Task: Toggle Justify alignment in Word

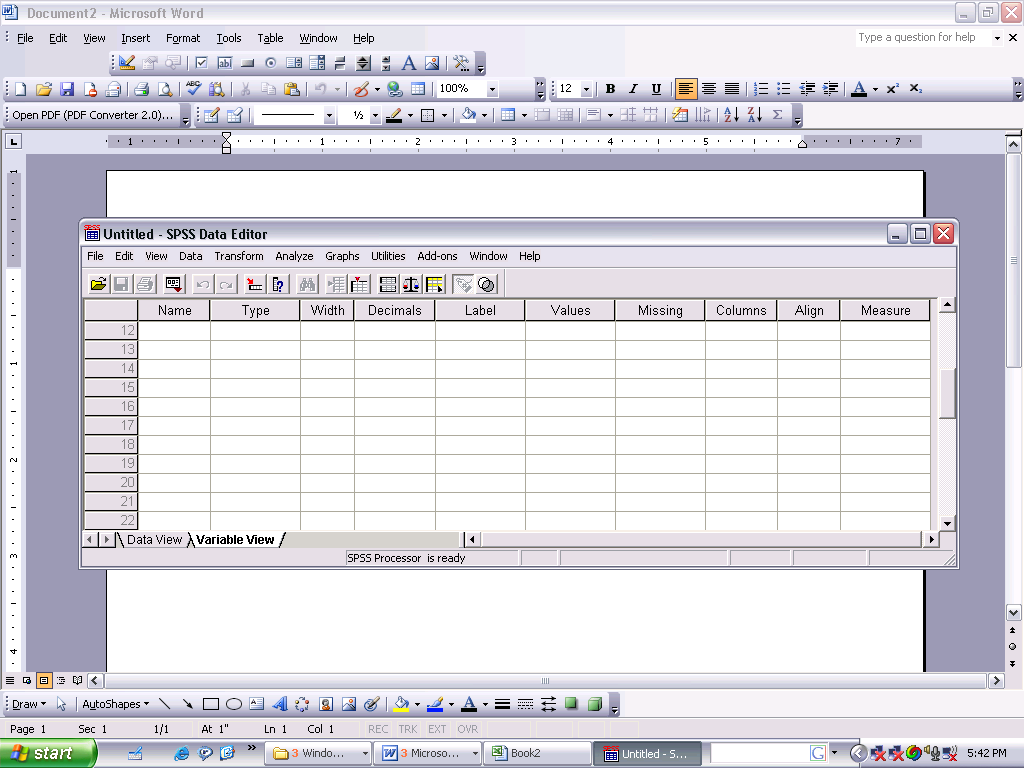Action: click(x=732, y=89)
